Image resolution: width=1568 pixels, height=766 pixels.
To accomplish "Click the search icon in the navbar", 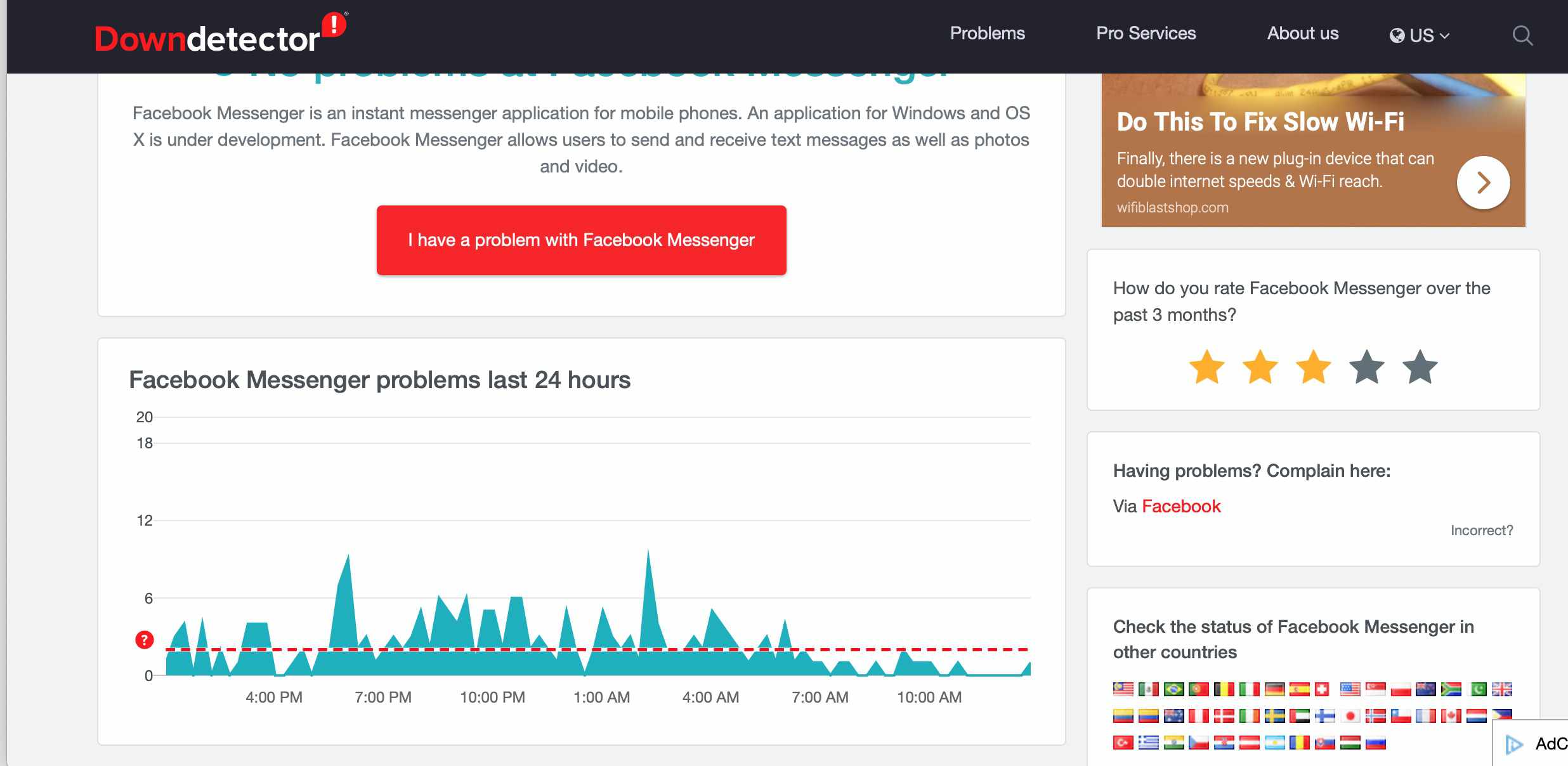I will click(1524, 36).
